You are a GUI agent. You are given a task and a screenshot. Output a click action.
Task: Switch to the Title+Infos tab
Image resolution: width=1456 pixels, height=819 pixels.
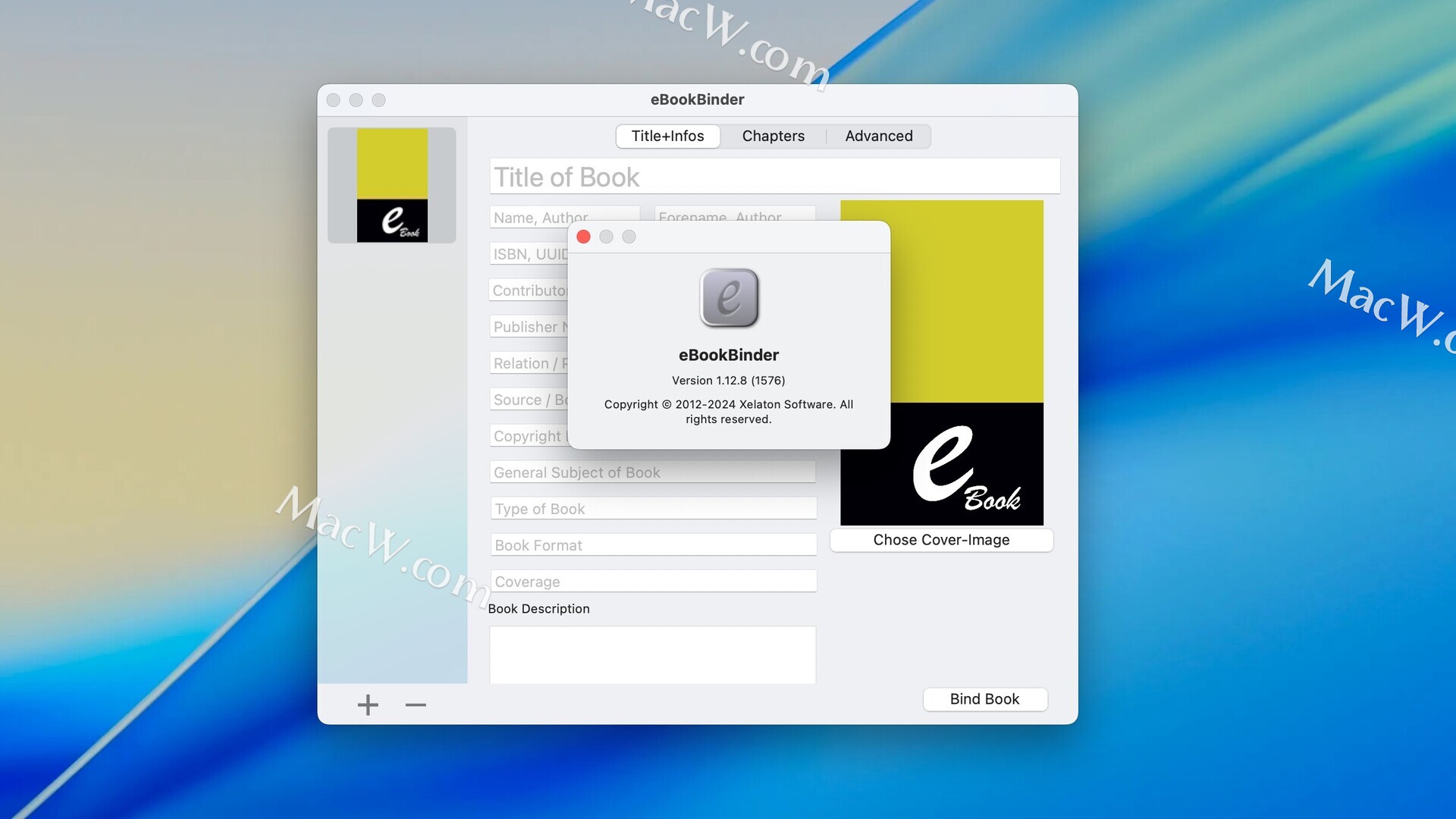668,136
